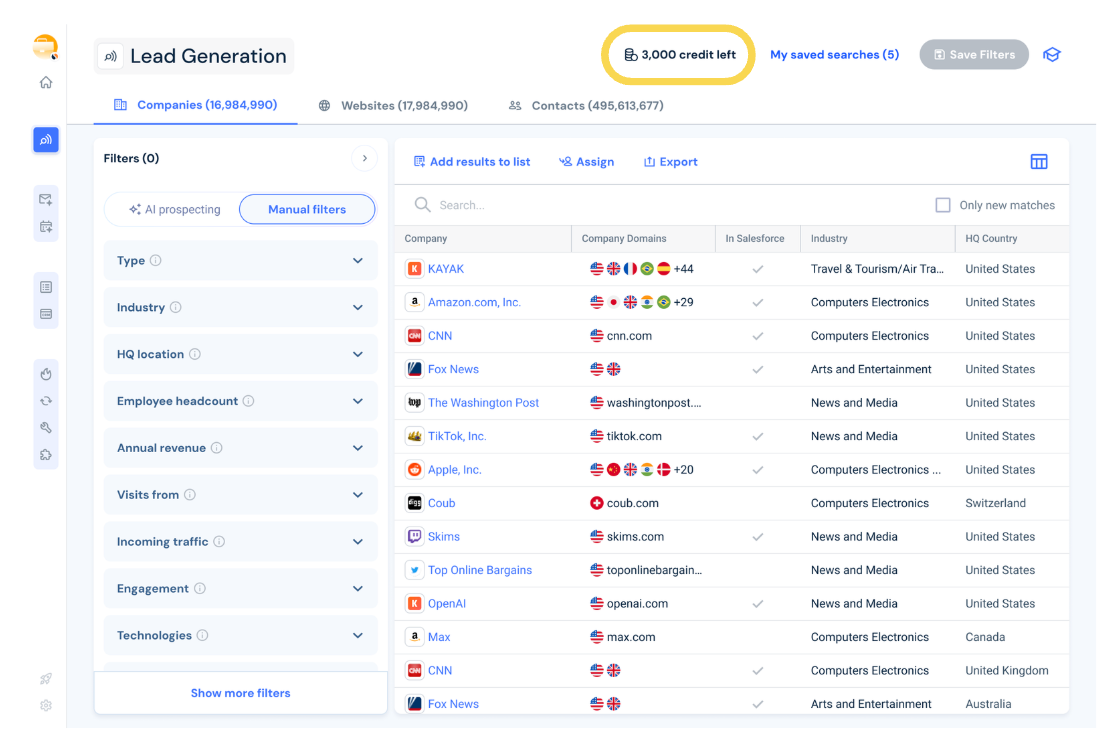Click the Assign button
Screen dimensions: 1098x732
586,162
